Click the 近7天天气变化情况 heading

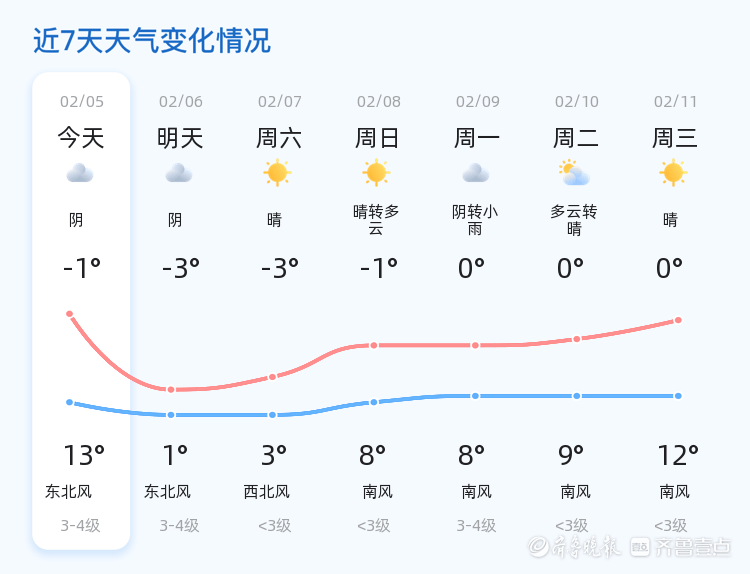(x=152, y=41)
